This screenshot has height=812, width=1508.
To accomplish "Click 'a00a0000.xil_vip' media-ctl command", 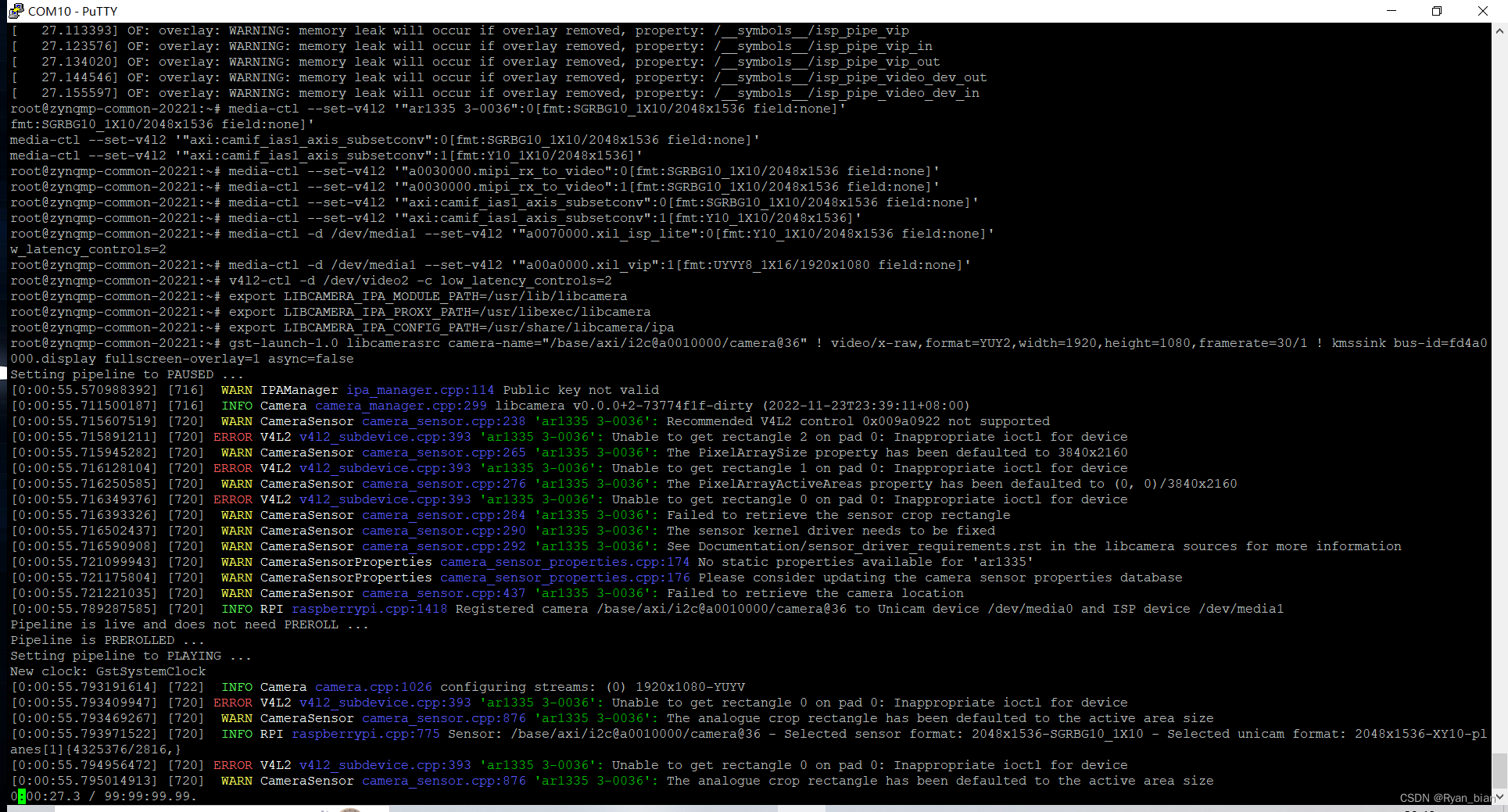I will [x=600, y=265].
